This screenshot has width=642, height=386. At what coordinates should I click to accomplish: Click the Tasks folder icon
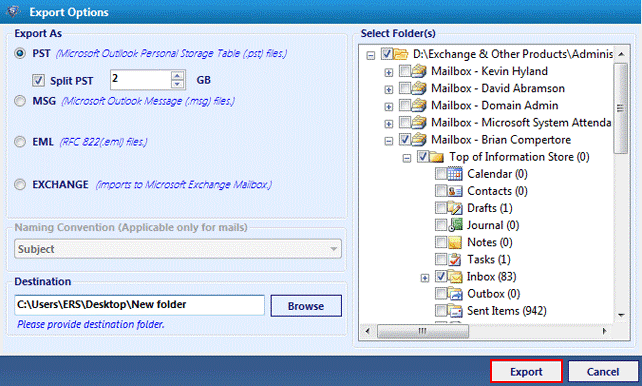coord(455,260)
